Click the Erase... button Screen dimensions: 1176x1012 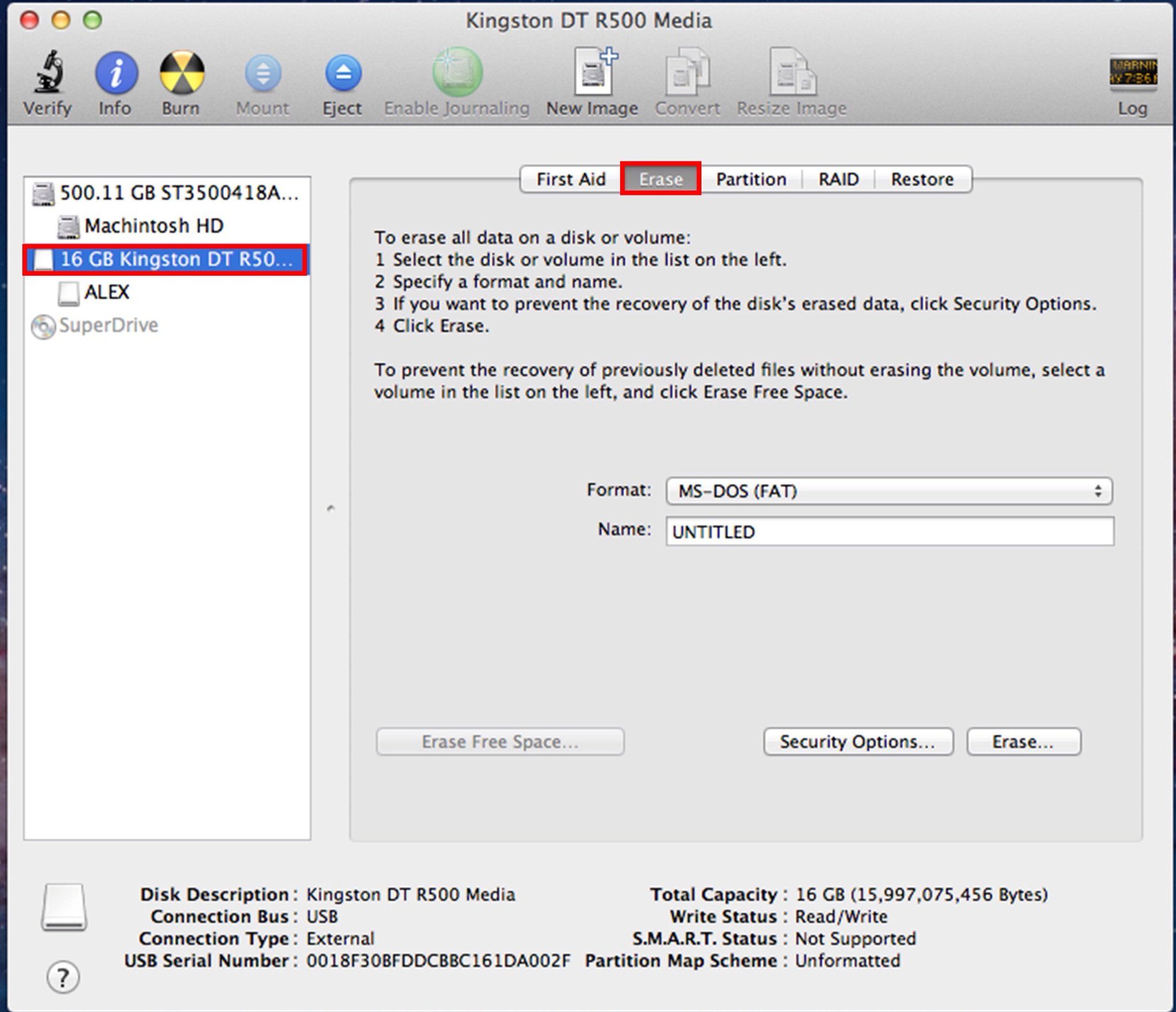(1024, 741)
